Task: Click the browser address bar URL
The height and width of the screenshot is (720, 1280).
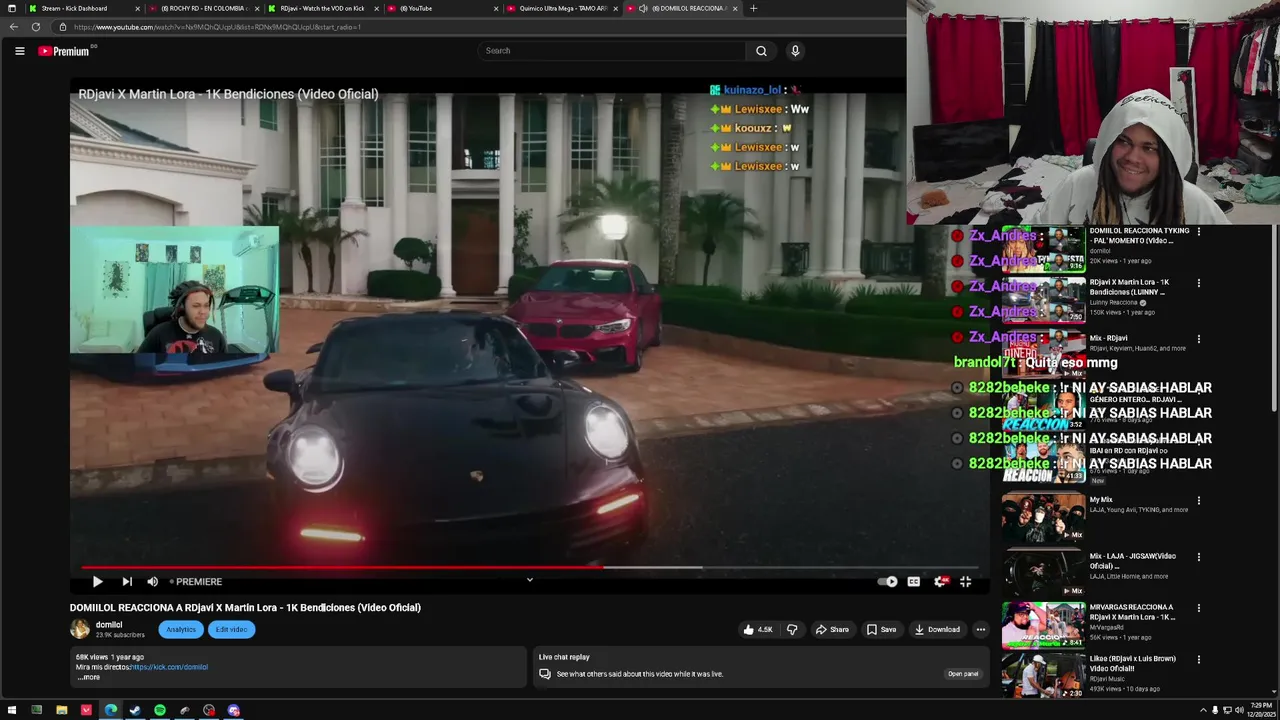Action: [x=217, y=27]
